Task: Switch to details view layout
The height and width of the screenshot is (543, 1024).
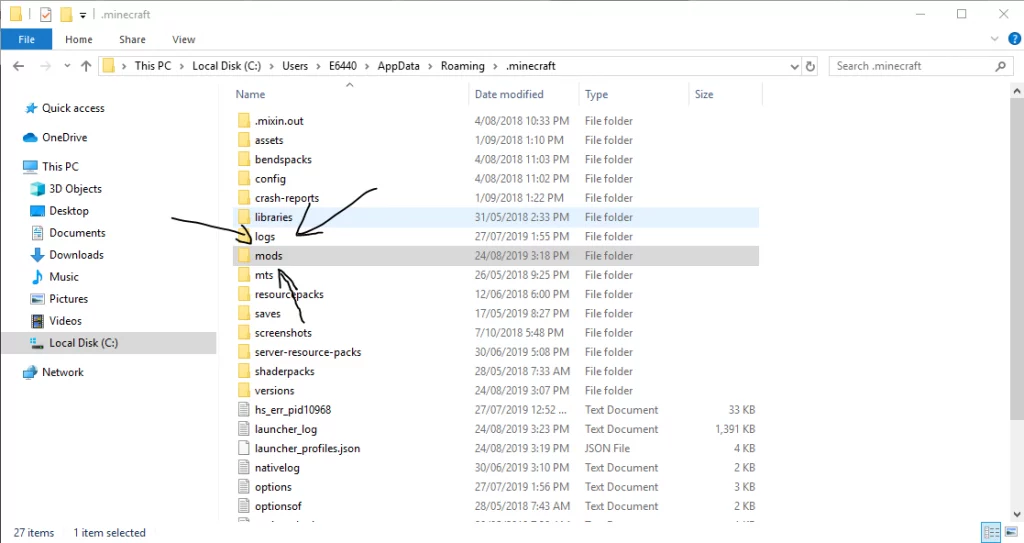Action: 991,532
